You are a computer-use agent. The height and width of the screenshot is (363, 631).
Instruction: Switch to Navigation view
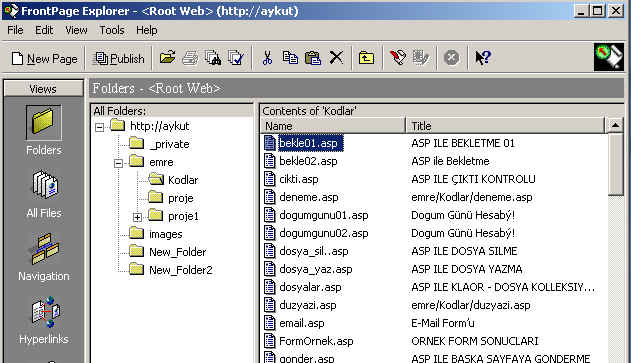point(44,258)
